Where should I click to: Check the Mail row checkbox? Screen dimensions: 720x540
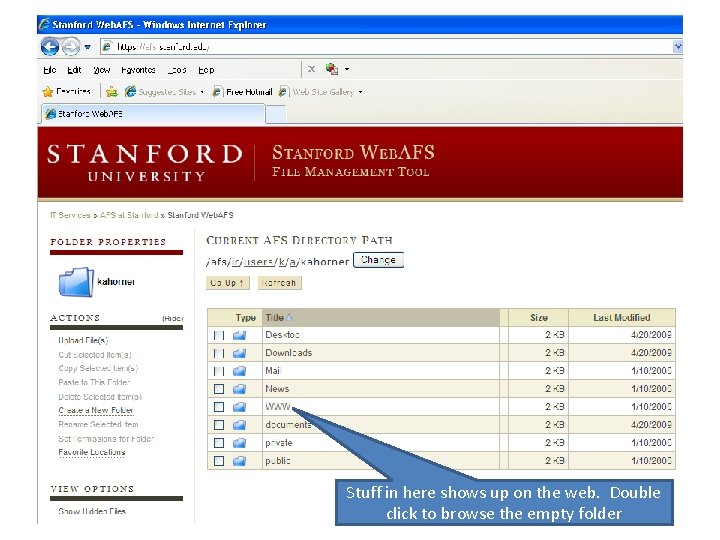coord(219,371)
